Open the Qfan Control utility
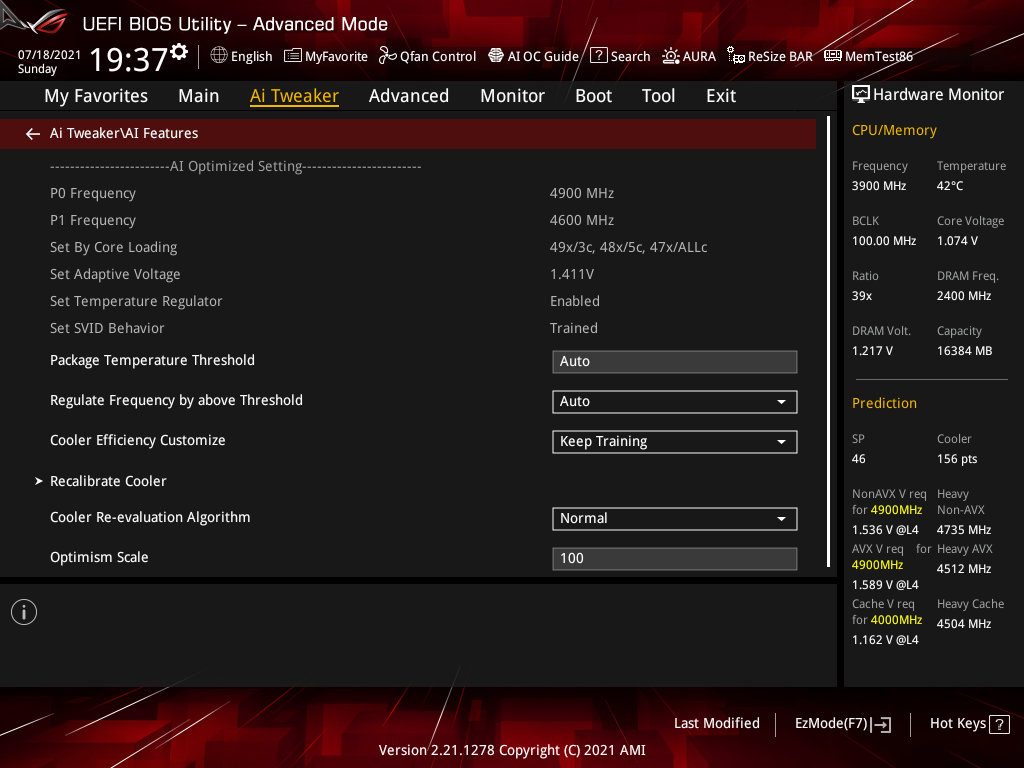Image resolution: width=1024 pixels, height=768 pixels. (427, 56)
